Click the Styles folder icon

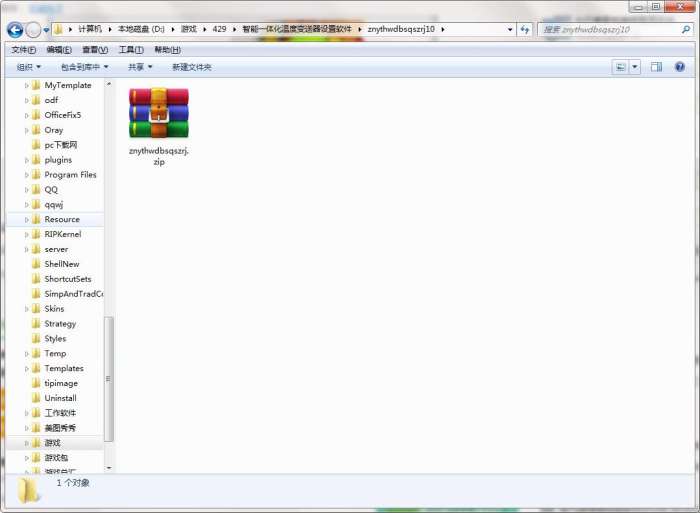pos(37,338)
